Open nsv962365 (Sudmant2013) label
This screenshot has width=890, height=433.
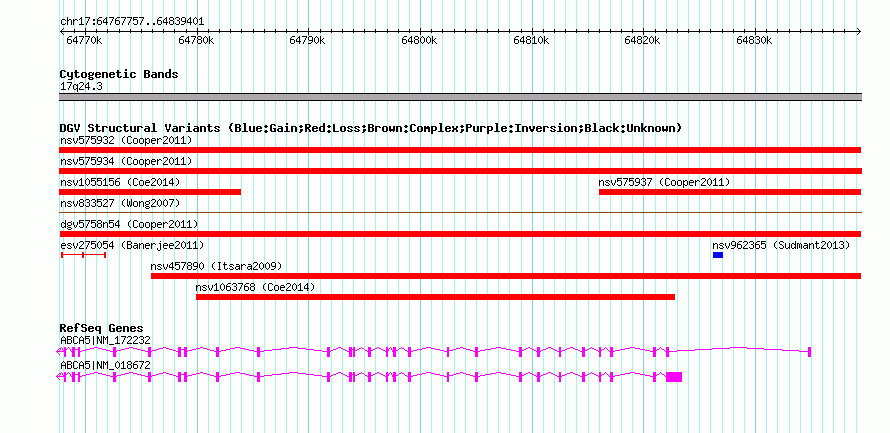[781, 245]
